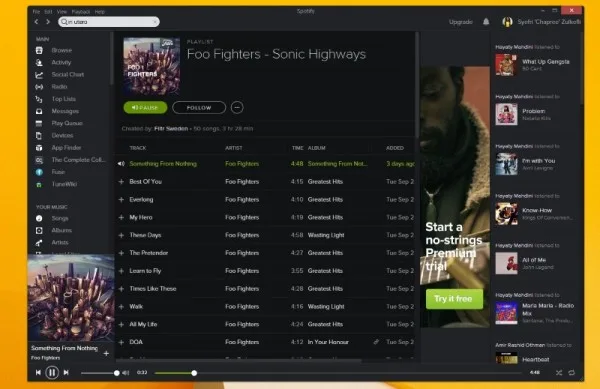Viewport: 600px width, 389px height.
Task: Open All of Me in feed
Action: point(534,260)
